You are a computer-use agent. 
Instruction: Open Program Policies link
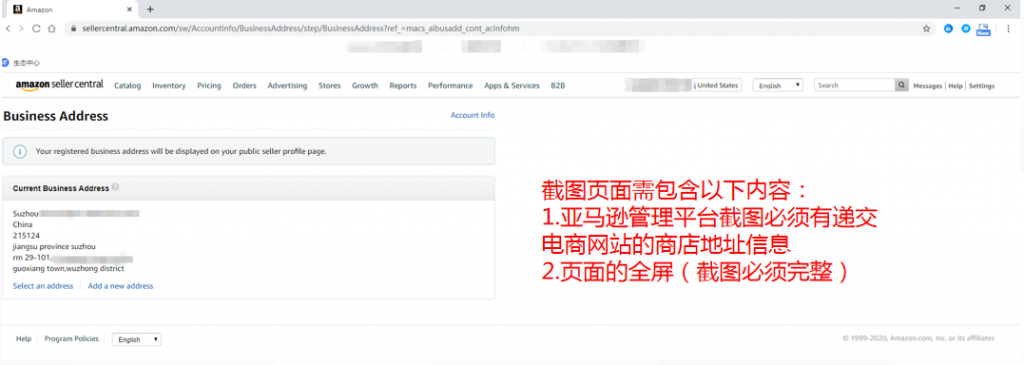click(71, 338)
